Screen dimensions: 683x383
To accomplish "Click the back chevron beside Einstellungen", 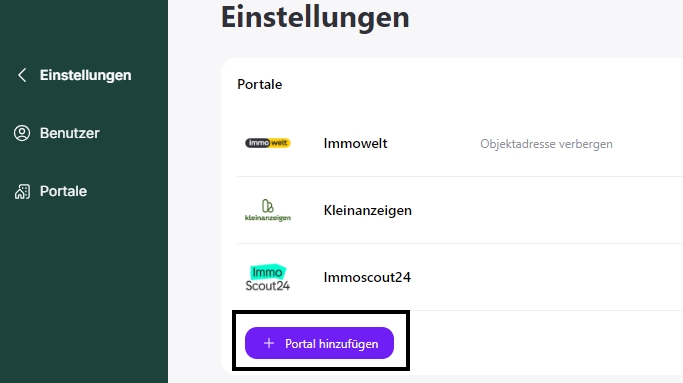I will 22,75.
